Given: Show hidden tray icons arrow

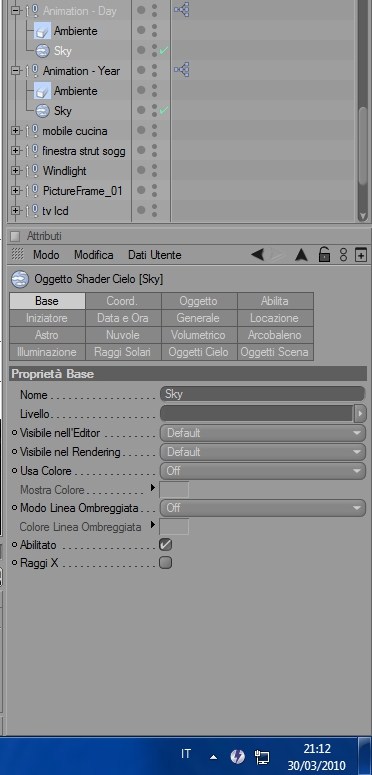Looking at the screenshot, I should pos(213,757).
